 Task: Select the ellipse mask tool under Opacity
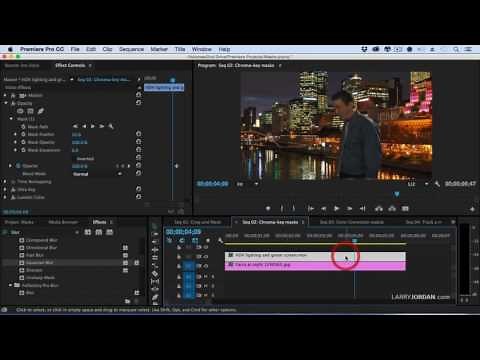coord(20,111)
